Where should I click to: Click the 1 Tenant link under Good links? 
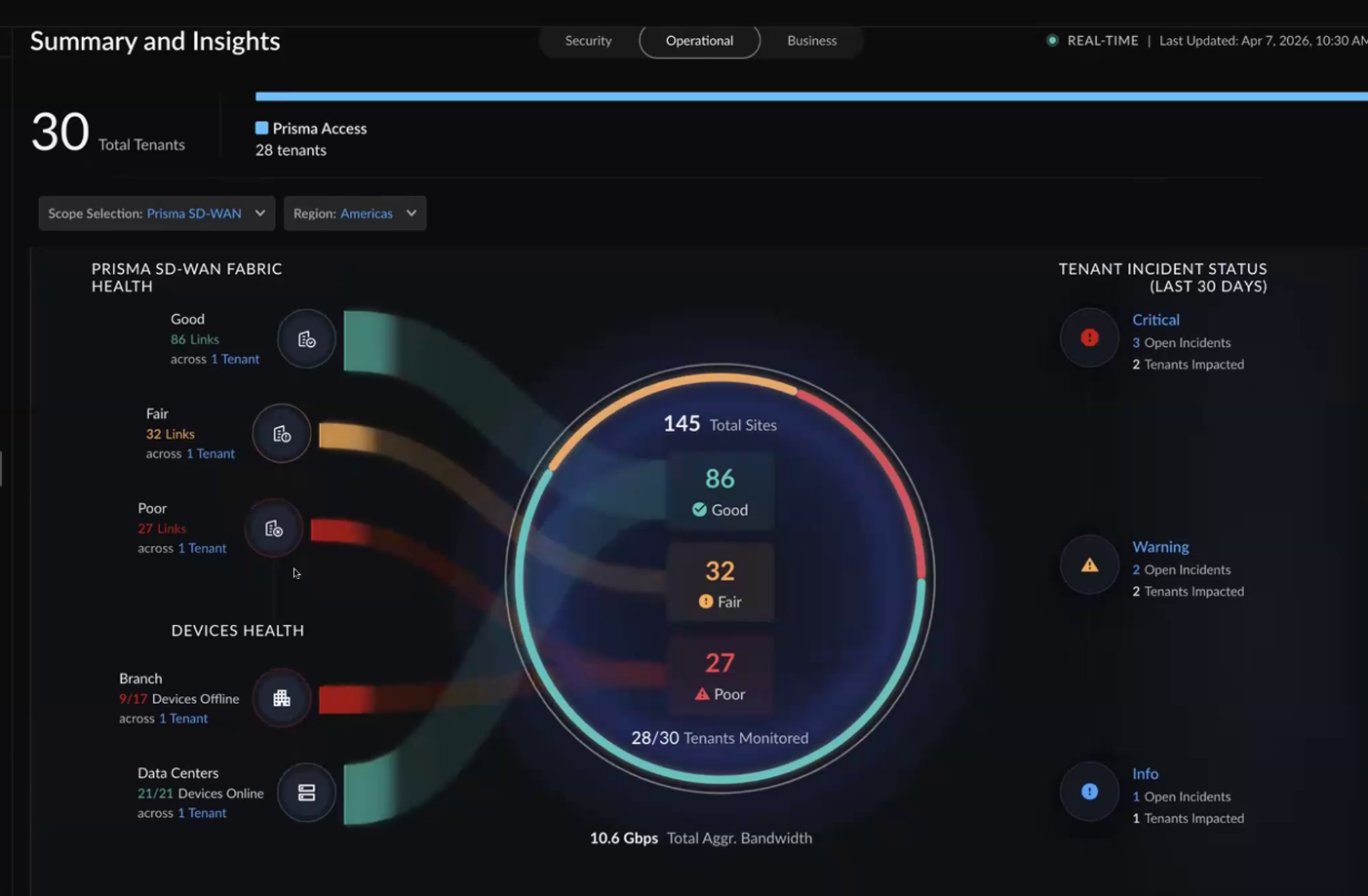(235, 359)
